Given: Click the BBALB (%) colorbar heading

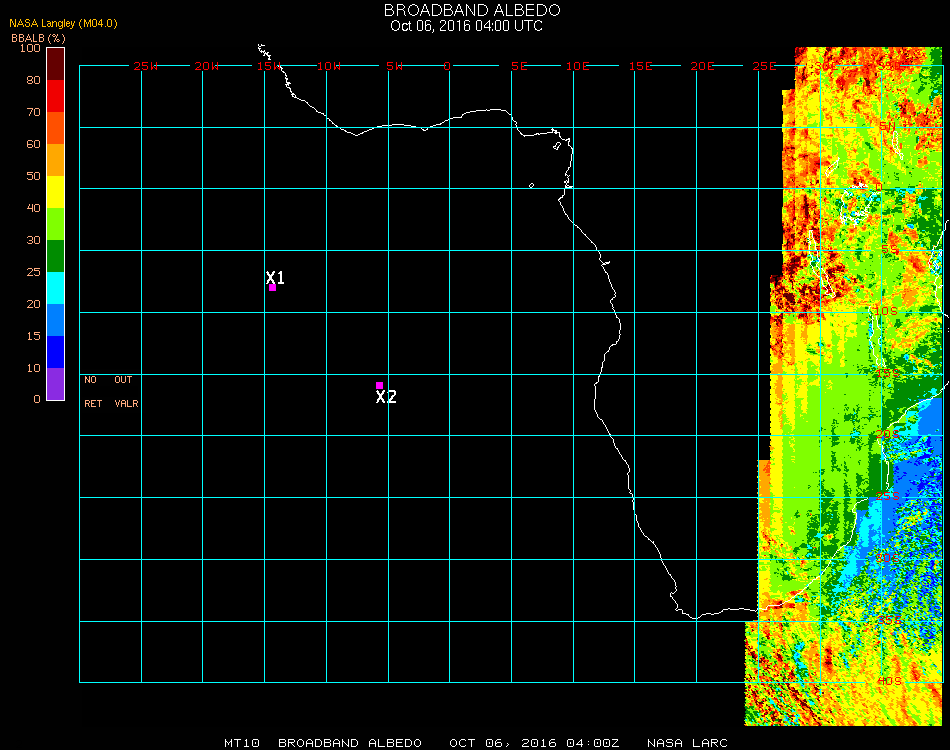Looking at the screenshot, I should [x=39, y=37].
